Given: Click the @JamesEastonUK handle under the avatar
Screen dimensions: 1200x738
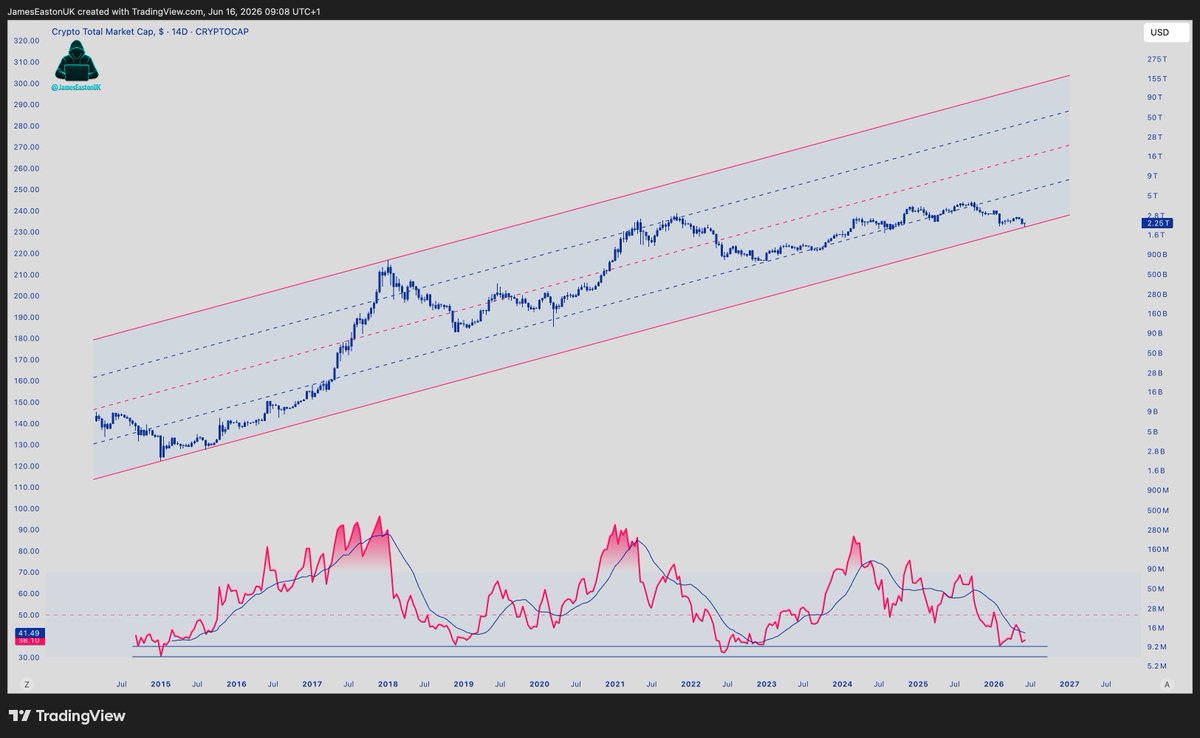Looking at the screenshot, I should [x=76, y=88].
